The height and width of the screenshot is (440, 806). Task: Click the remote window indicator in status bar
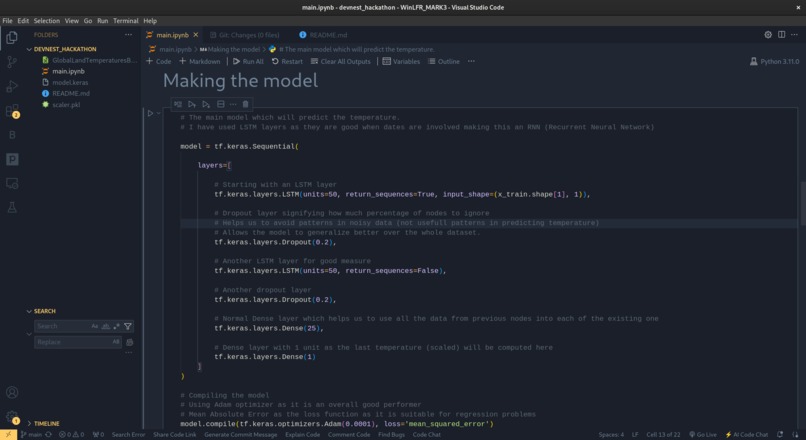point(8,434)
